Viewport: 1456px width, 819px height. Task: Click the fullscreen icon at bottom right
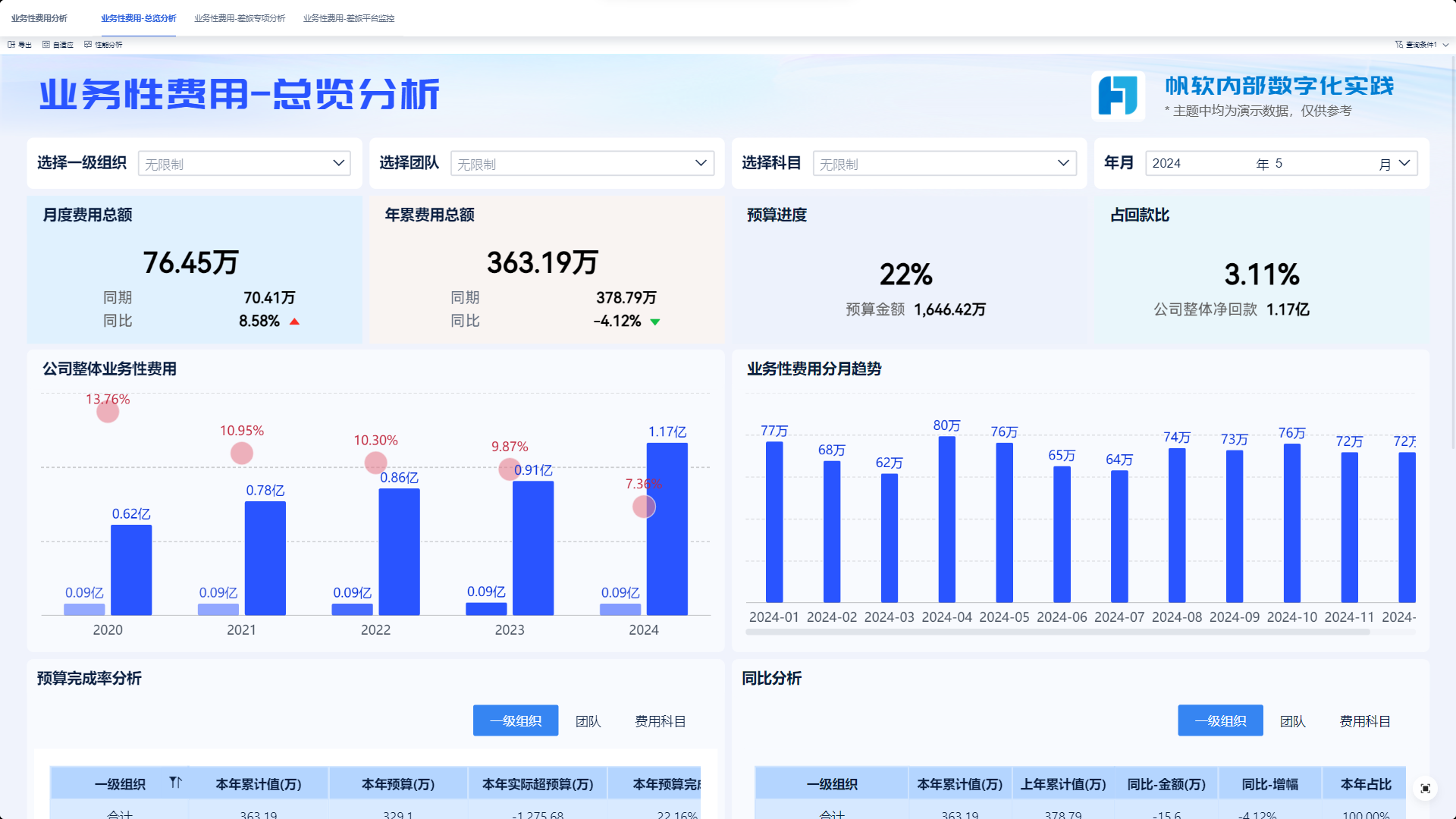coord(1425,789)
